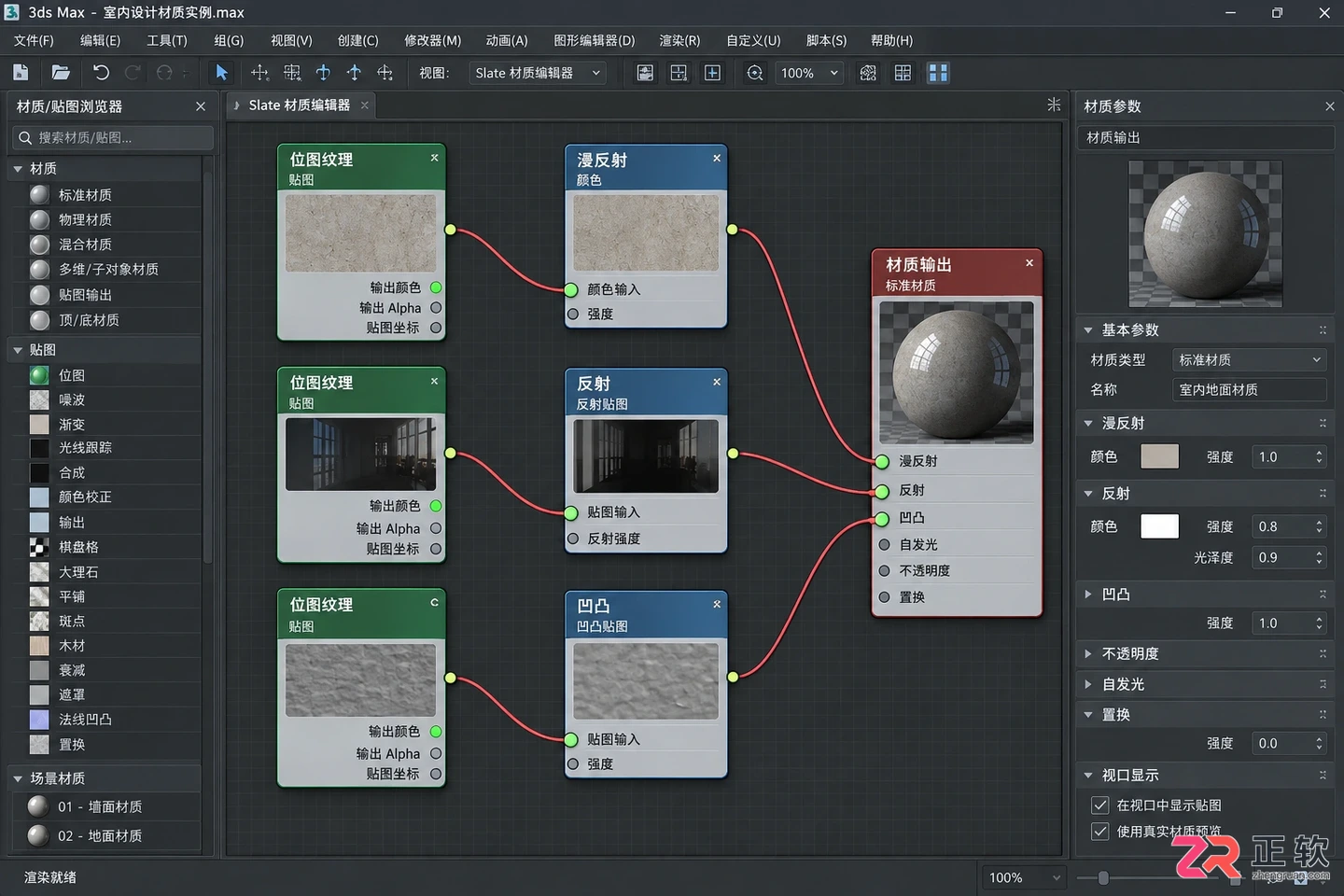Open the 渲染(R) menu
Viewport: 1344px width, 896px height.
click(679, 40)
